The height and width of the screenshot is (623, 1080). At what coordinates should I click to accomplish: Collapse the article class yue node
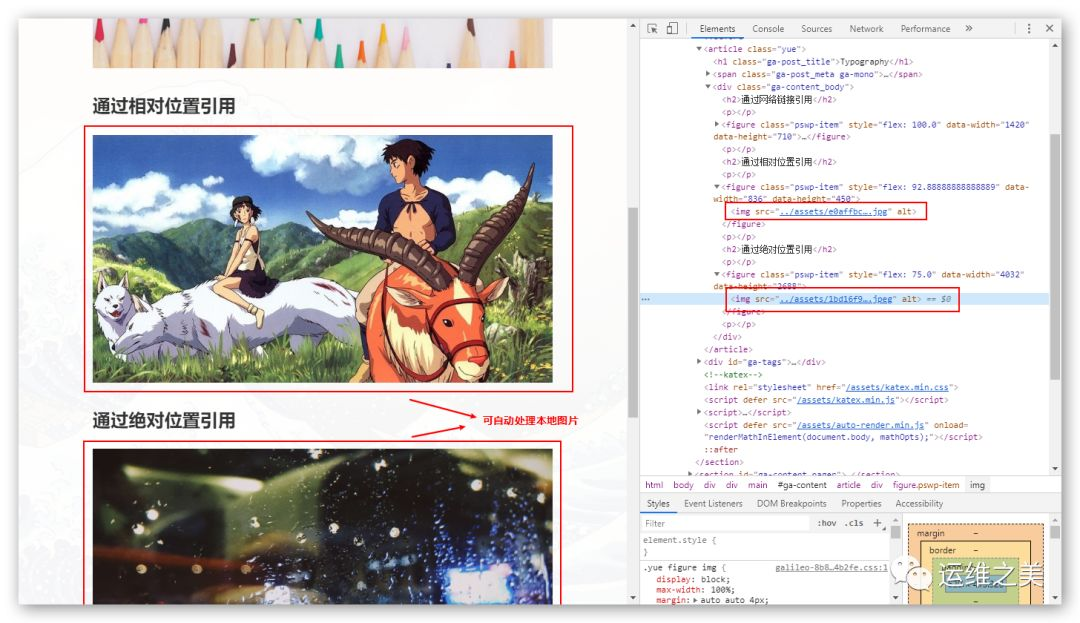coord(699,49)
